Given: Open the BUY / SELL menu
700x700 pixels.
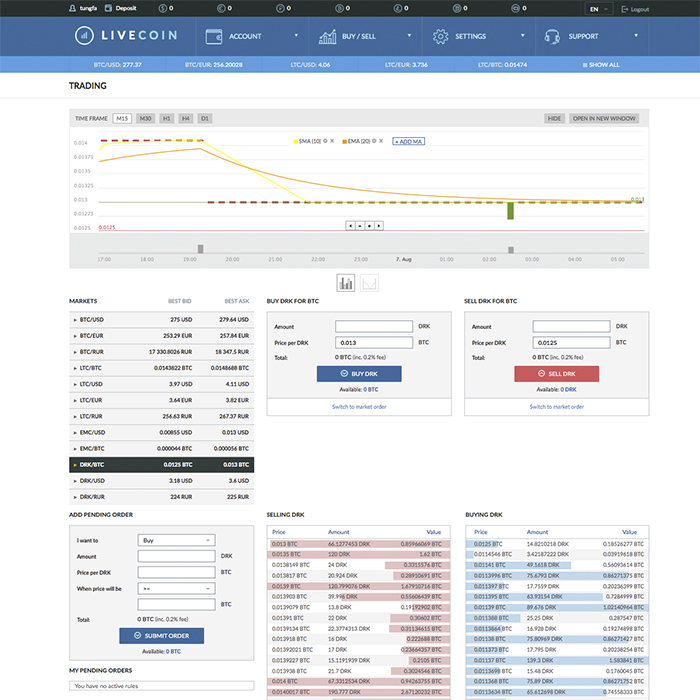Looking at the screenshot, I should pyautogui.click(x=366, y=36).
